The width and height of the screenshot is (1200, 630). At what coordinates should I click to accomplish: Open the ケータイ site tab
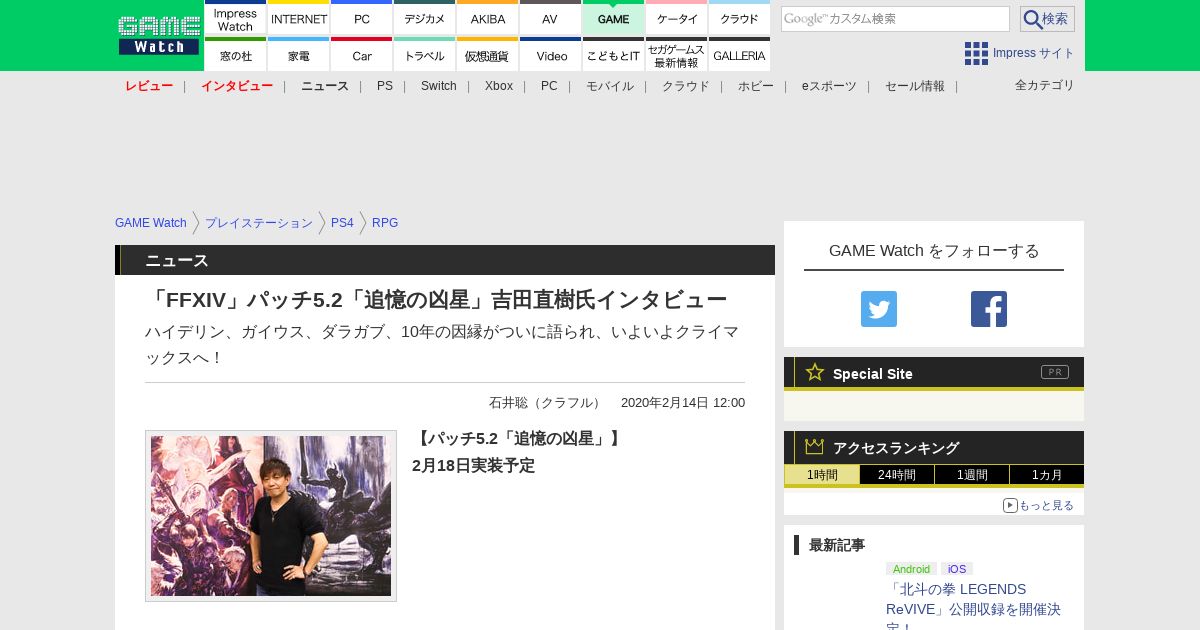point(677,18)
